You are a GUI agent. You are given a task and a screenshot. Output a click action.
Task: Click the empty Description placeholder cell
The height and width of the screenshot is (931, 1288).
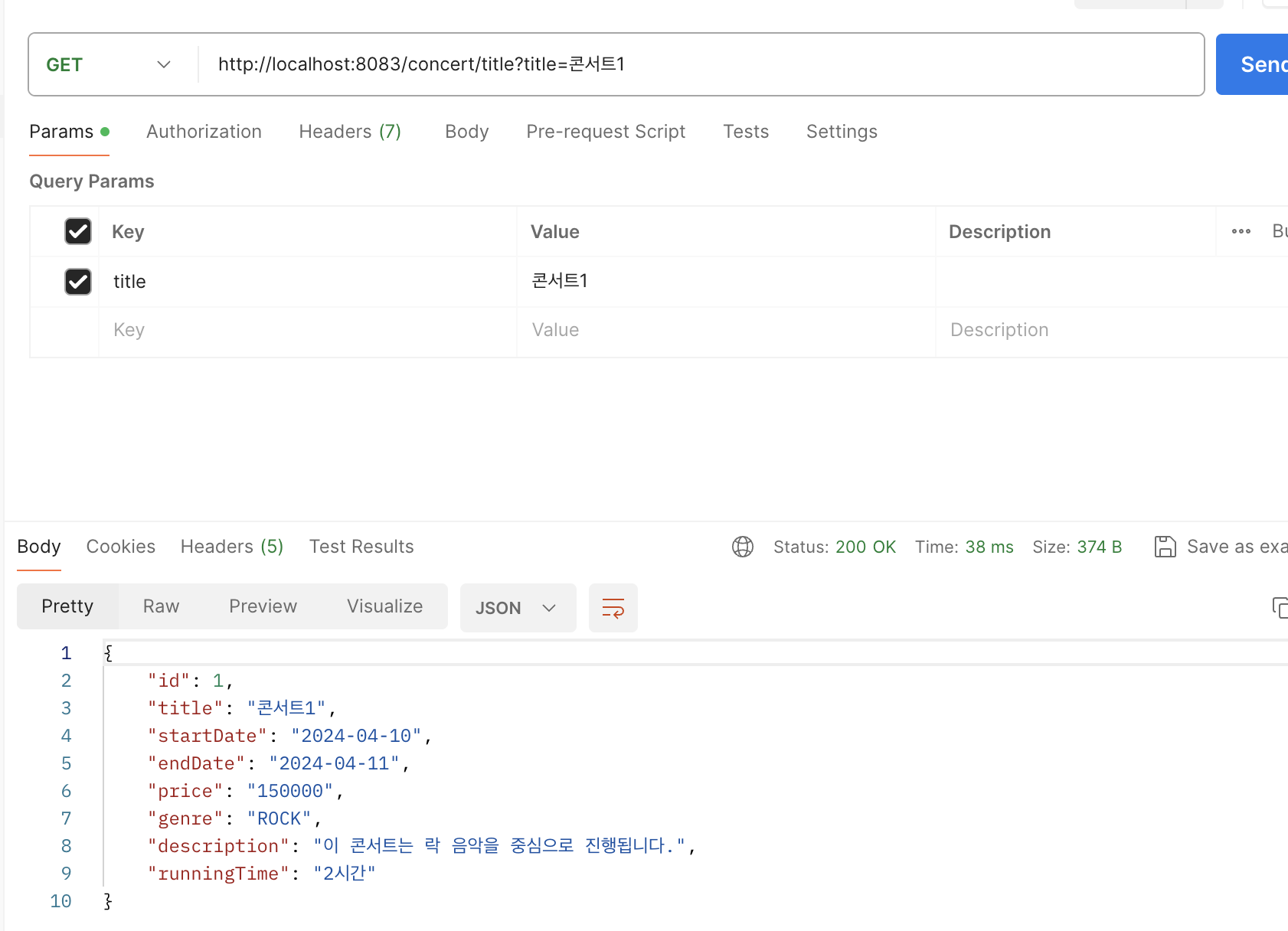point(1112,331)
